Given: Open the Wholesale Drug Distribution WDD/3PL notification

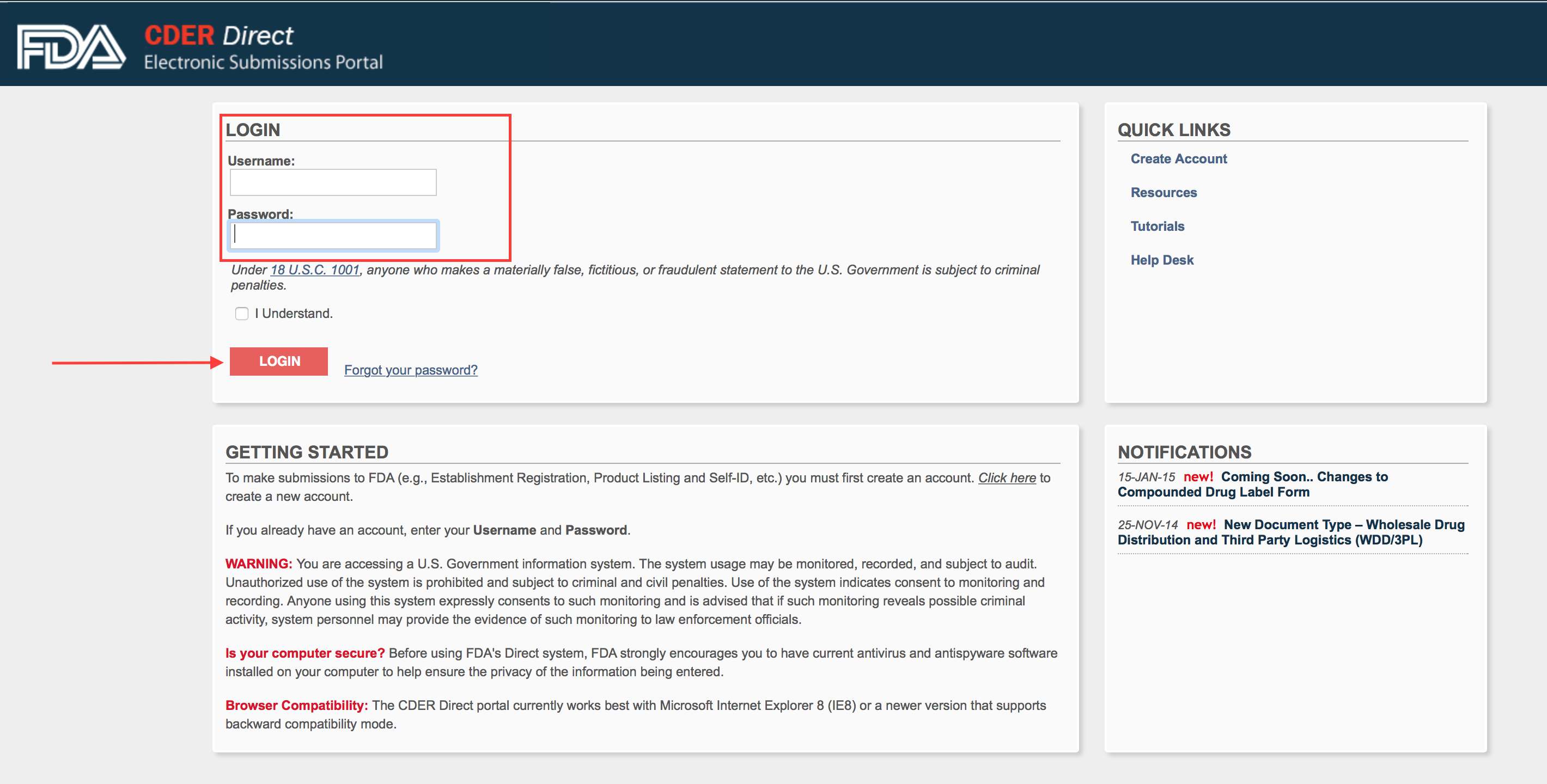Looking at the screenshot, I should pyautogui.click(x=1290, y=532).
